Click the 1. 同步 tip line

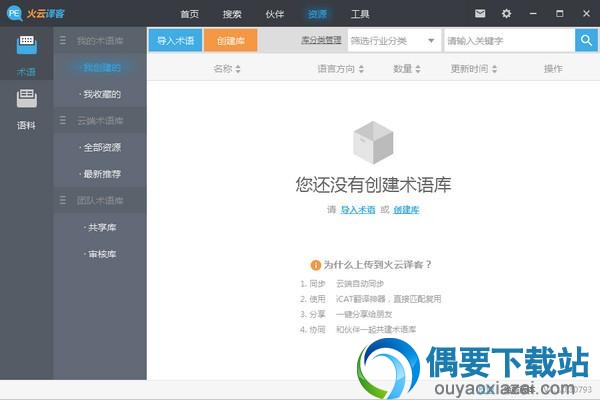pos(342,284)
